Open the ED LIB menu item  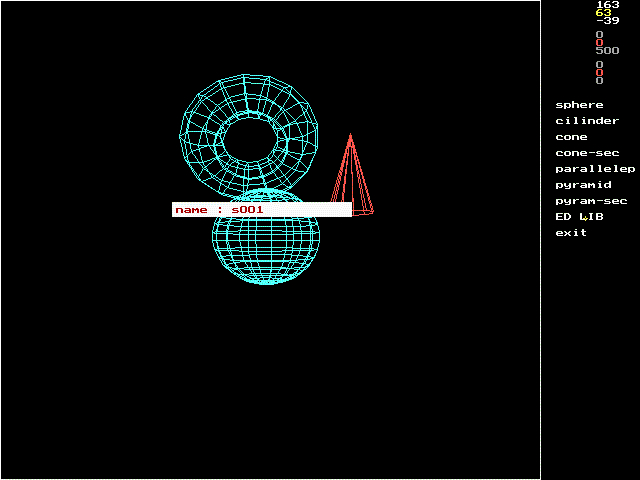point(579,217)
